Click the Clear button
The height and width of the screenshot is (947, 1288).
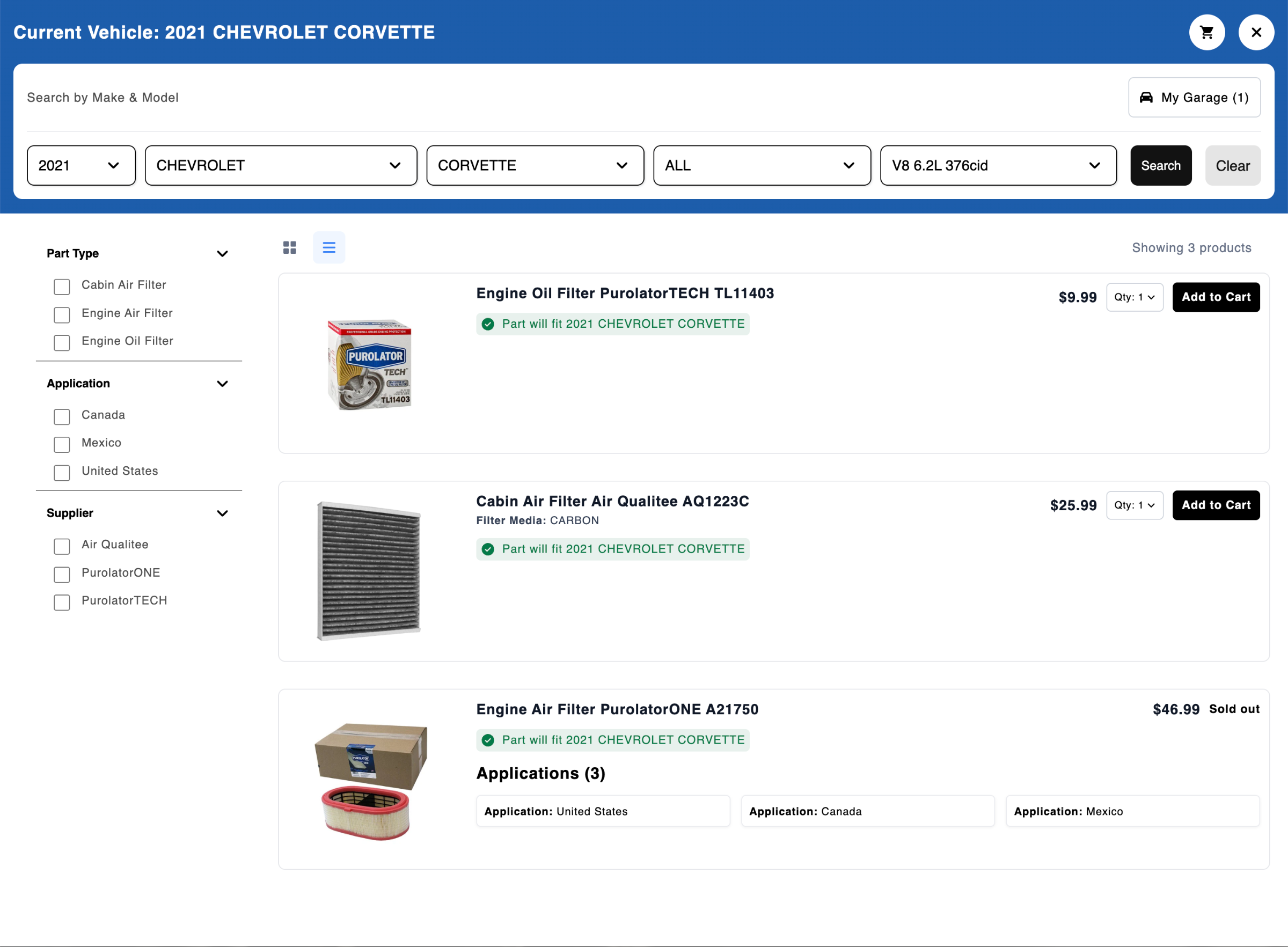tap(1232, 166)
